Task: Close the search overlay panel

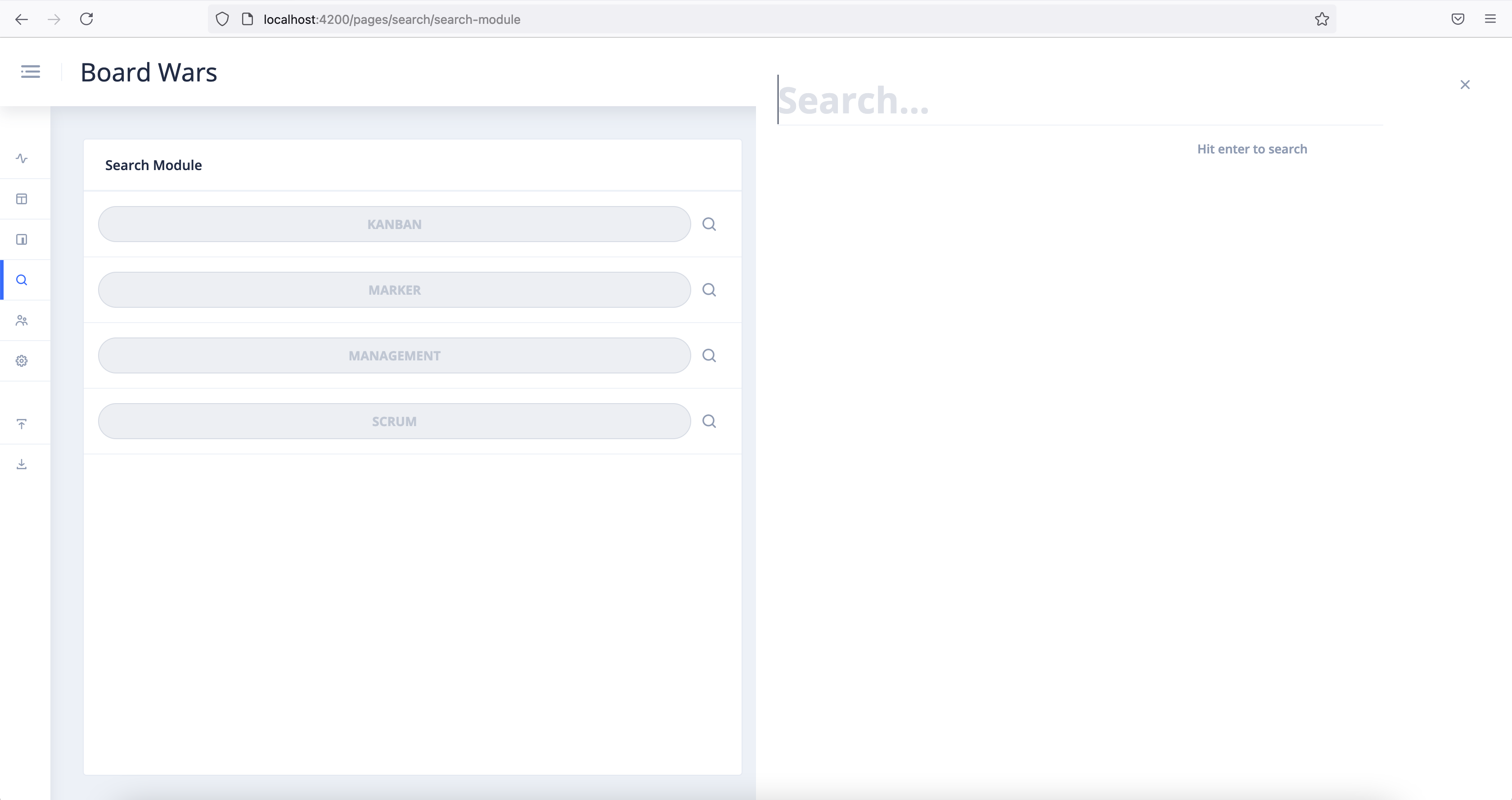Action: pos(1465,85)
